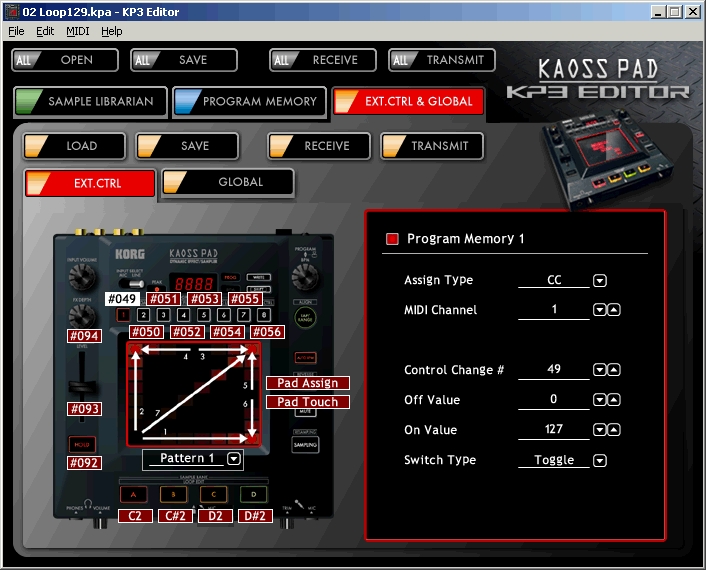This screenshot has width=706, height=570.
Task: Select the D#2 sample bank label
Action: [255, 516]
